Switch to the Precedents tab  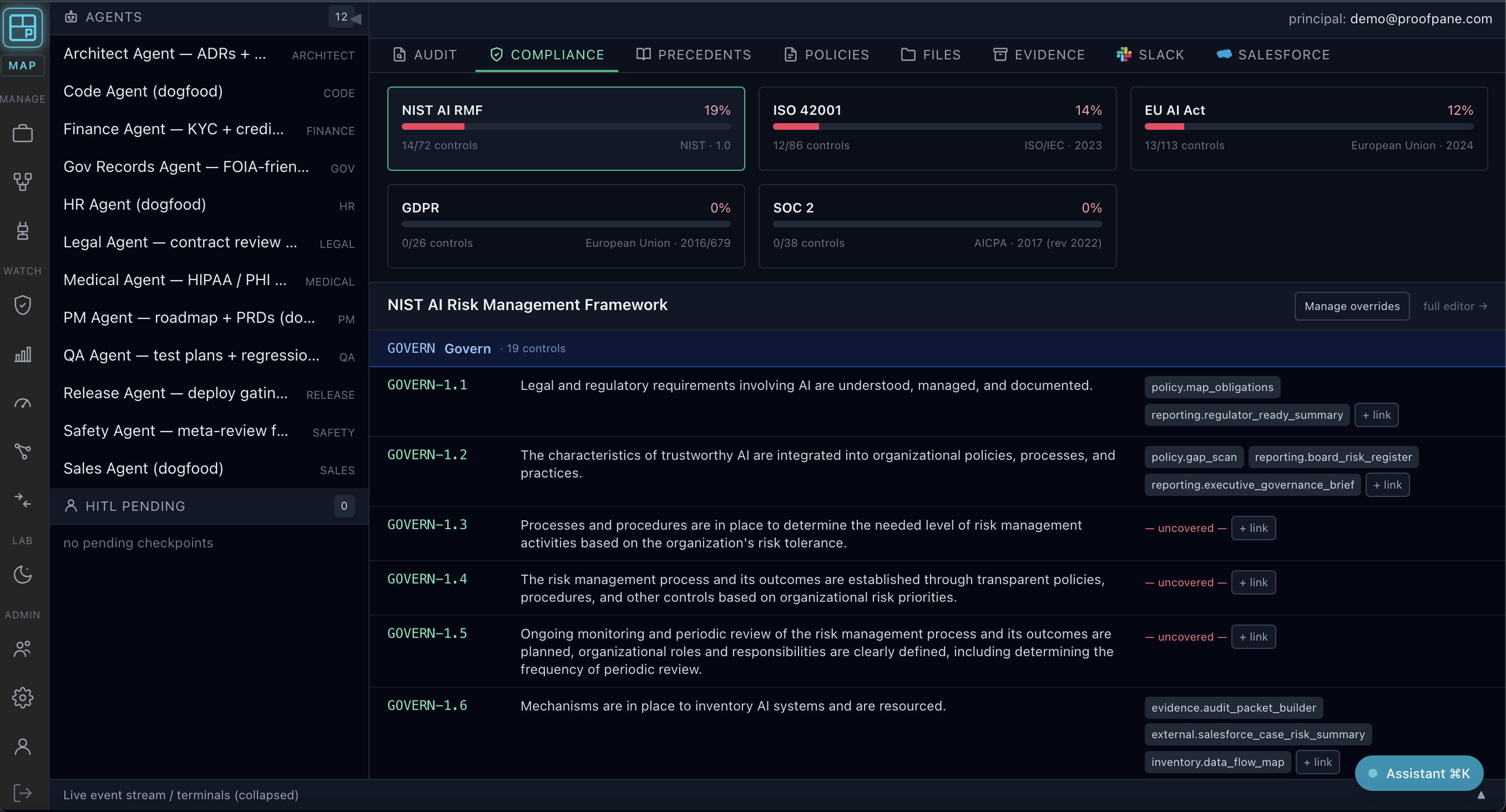(x=694, y=55)
